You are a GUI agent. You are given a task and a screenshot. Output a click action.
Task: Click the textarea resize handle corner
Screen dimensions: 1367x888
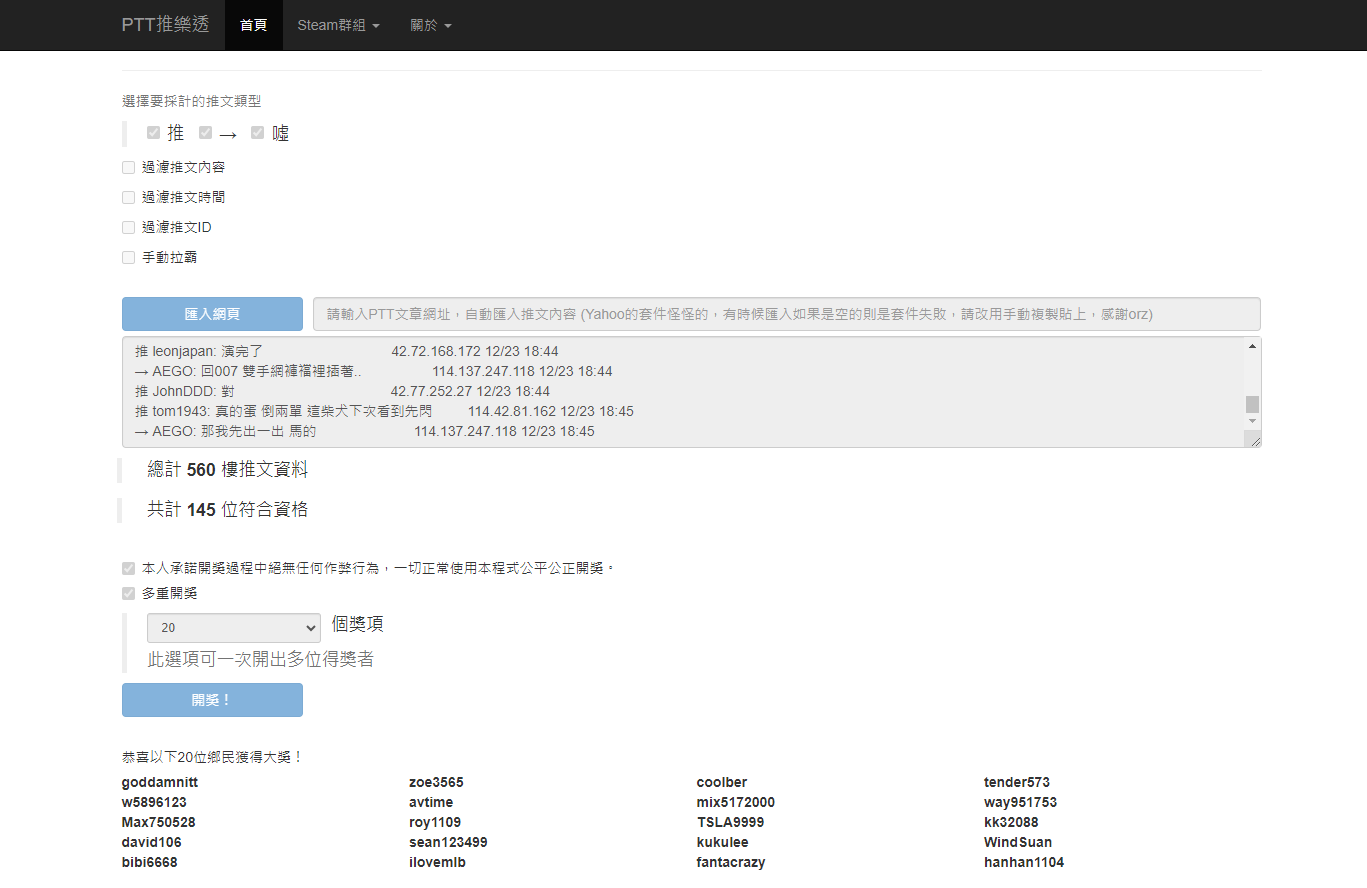coord(1253,439)
